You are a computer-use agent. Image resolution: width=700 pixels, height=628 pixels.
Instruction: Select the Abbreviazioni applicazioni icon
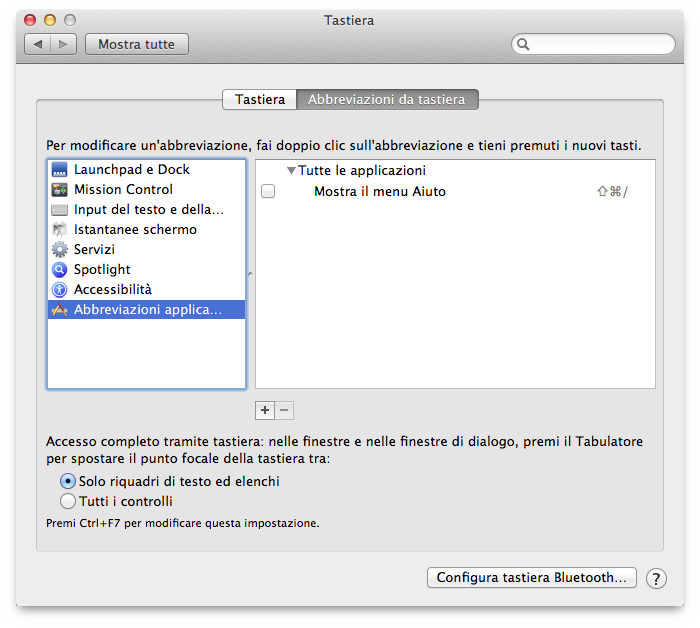[59, 310]
